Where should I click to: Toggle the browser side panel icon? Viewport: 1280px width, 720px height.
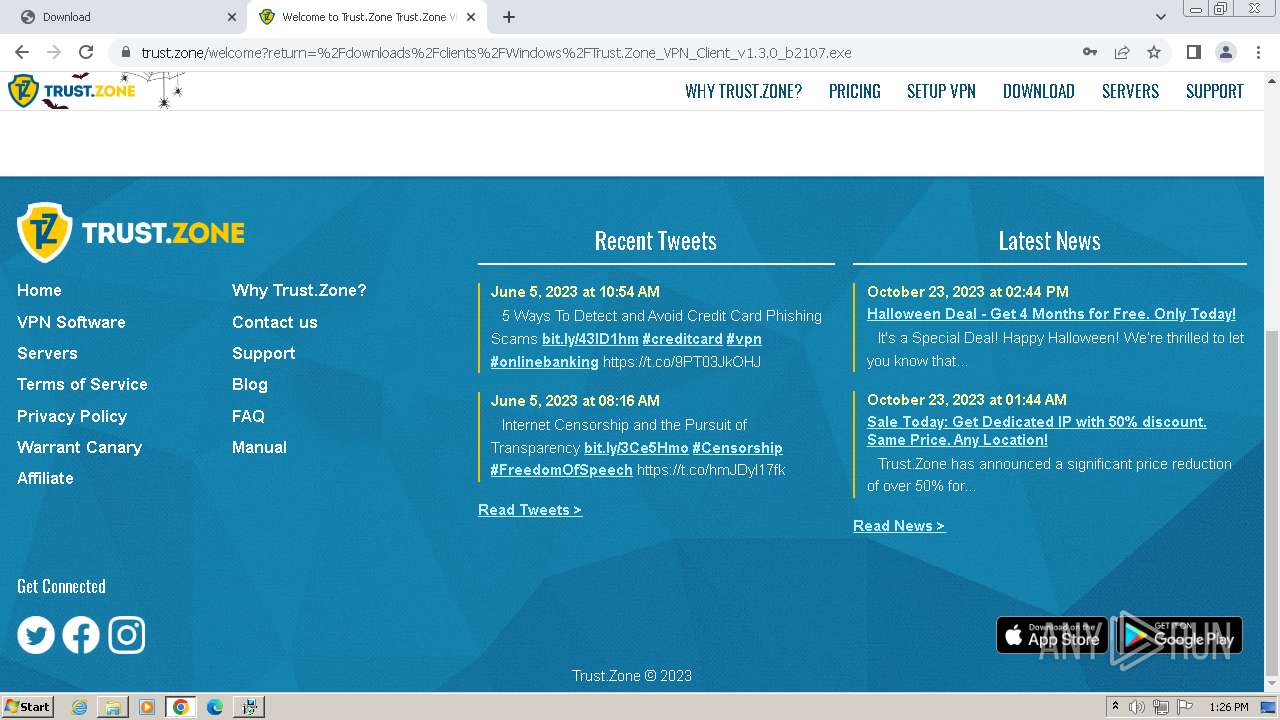(x=1193, y=52)
